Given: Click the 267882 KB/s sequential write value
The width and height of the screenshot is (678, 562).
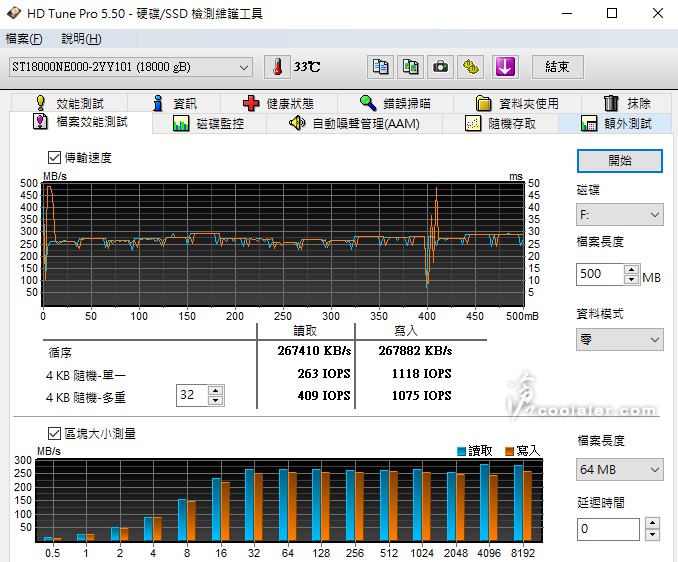Looking at the screenshot, I should pos(415,351).
